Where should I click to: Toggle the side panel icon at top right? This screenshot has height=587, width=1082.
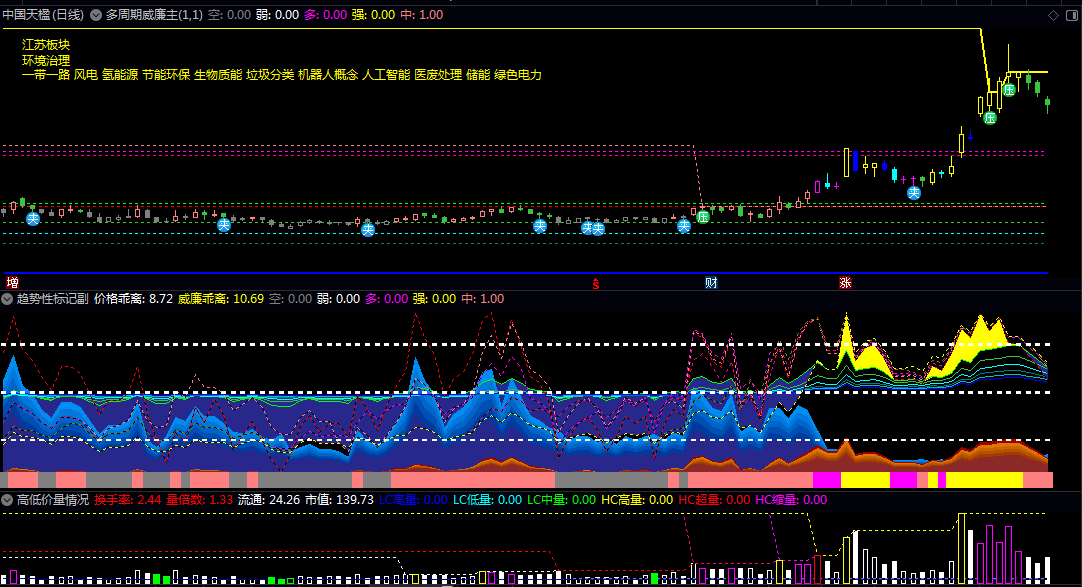tap(1069, 16)
